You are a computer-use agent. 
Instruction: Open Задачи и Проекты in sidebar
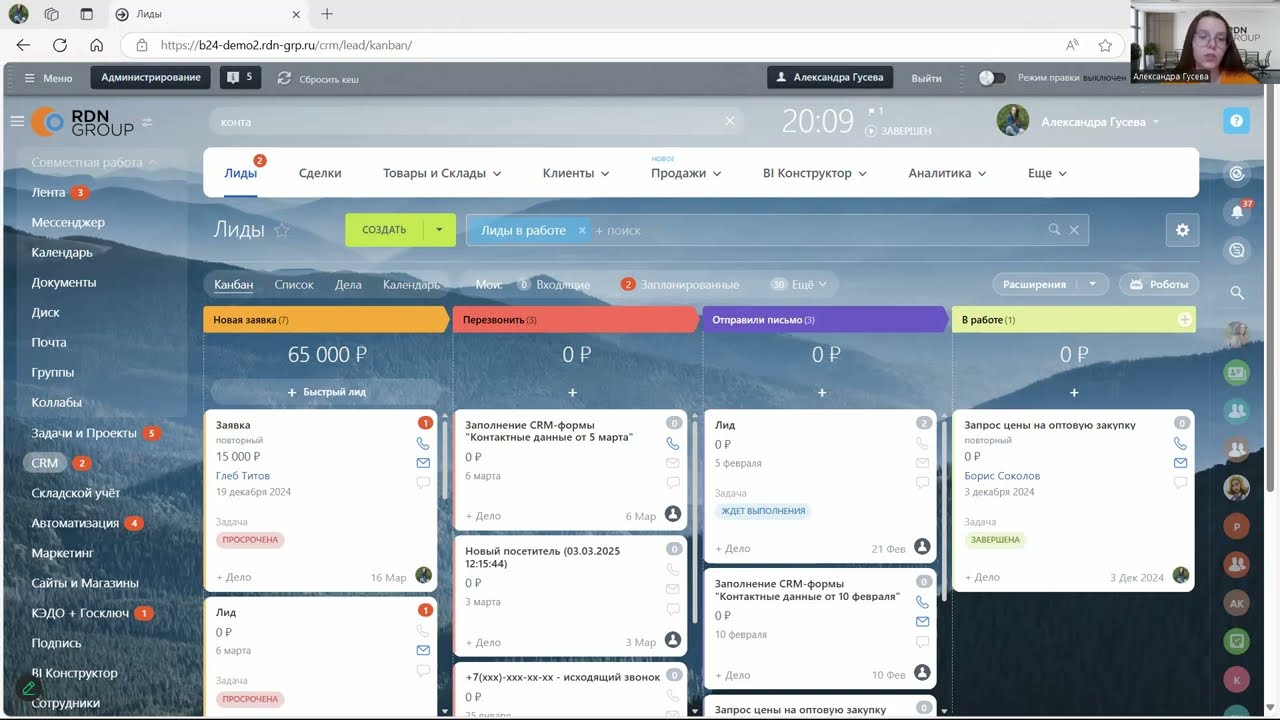pyautogui.click(x=84, y=433)
